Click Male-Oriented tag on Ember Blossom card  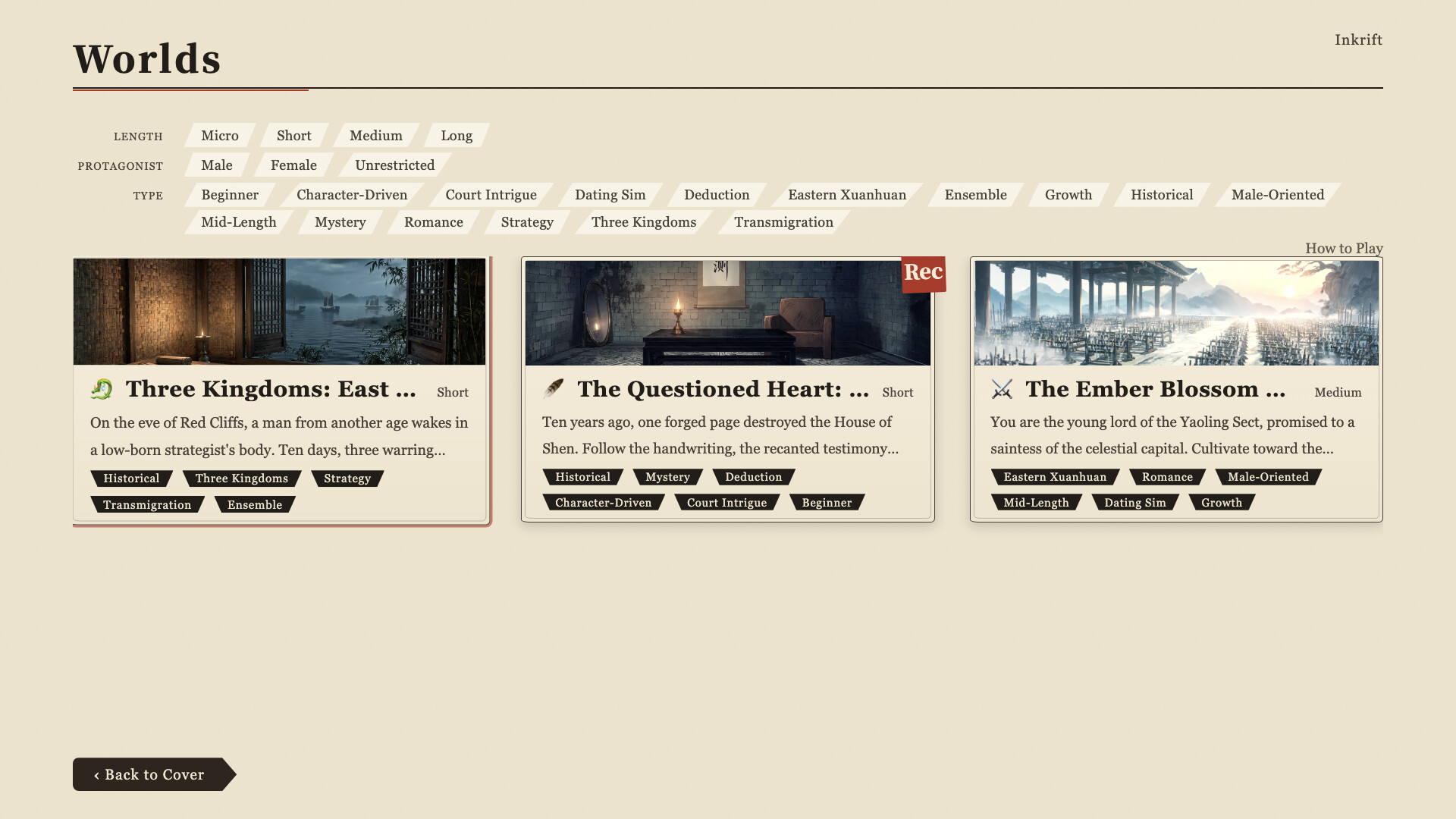[1268, 477]
